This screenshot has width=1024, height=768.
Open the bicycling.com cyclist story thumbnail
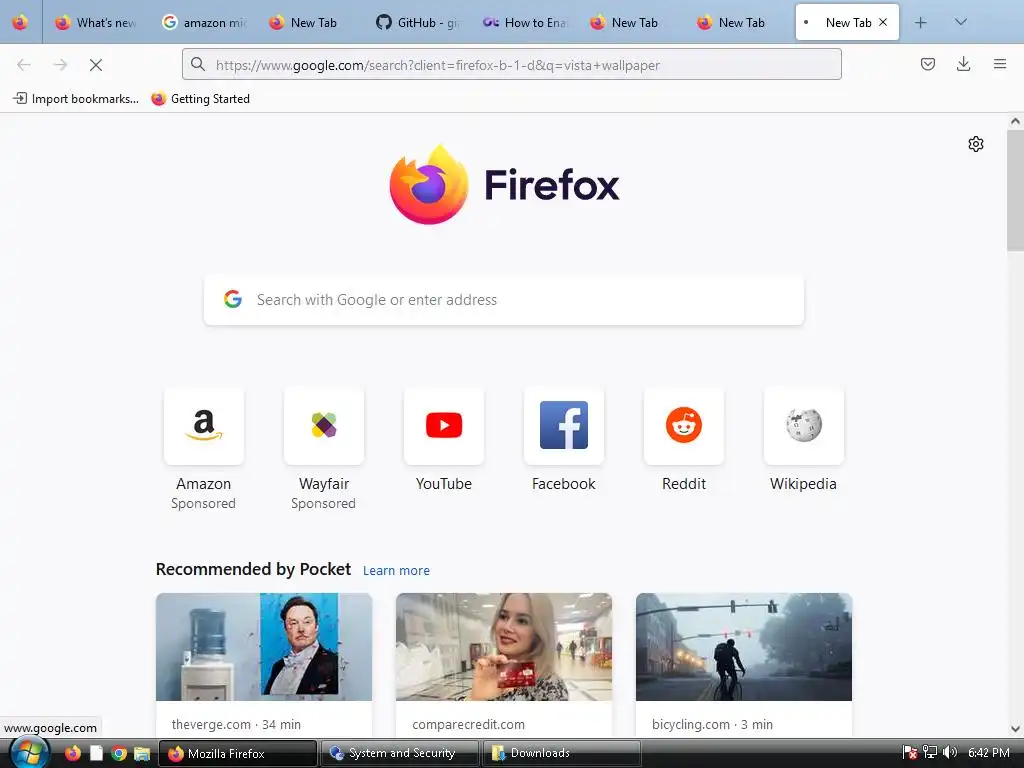coord(744,647)
